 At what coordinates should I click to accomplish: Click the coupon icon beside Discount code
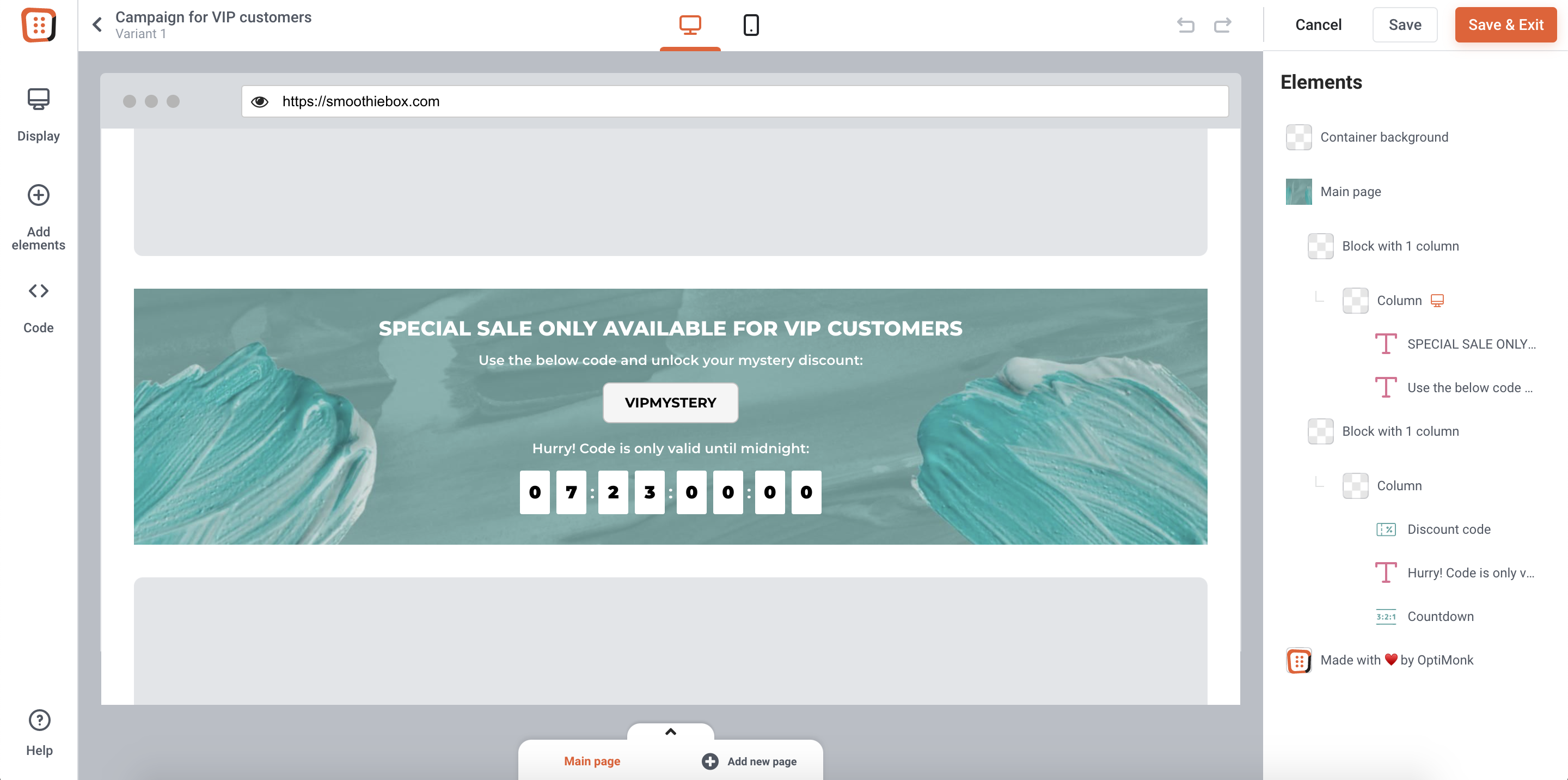1386,530
